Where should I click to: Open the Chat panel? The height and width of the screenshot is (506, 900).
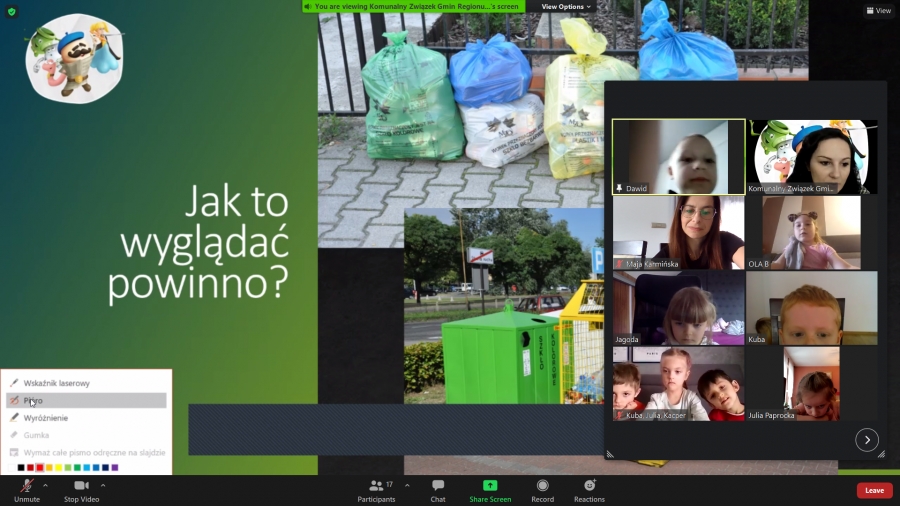pyautogui.click(x=438, y=491)
